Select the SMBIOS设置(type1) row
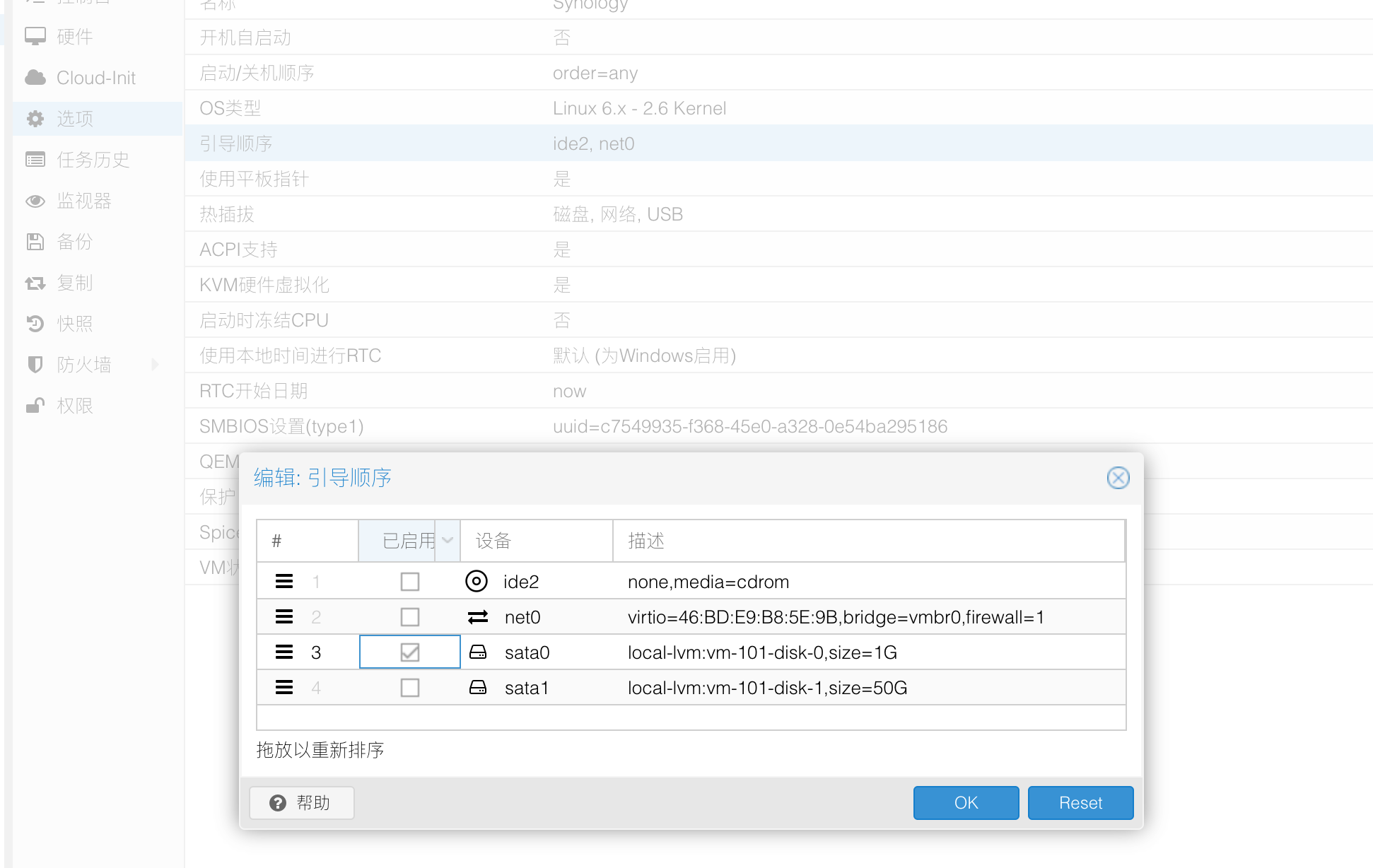1373x868 pixels. point(778,426)
